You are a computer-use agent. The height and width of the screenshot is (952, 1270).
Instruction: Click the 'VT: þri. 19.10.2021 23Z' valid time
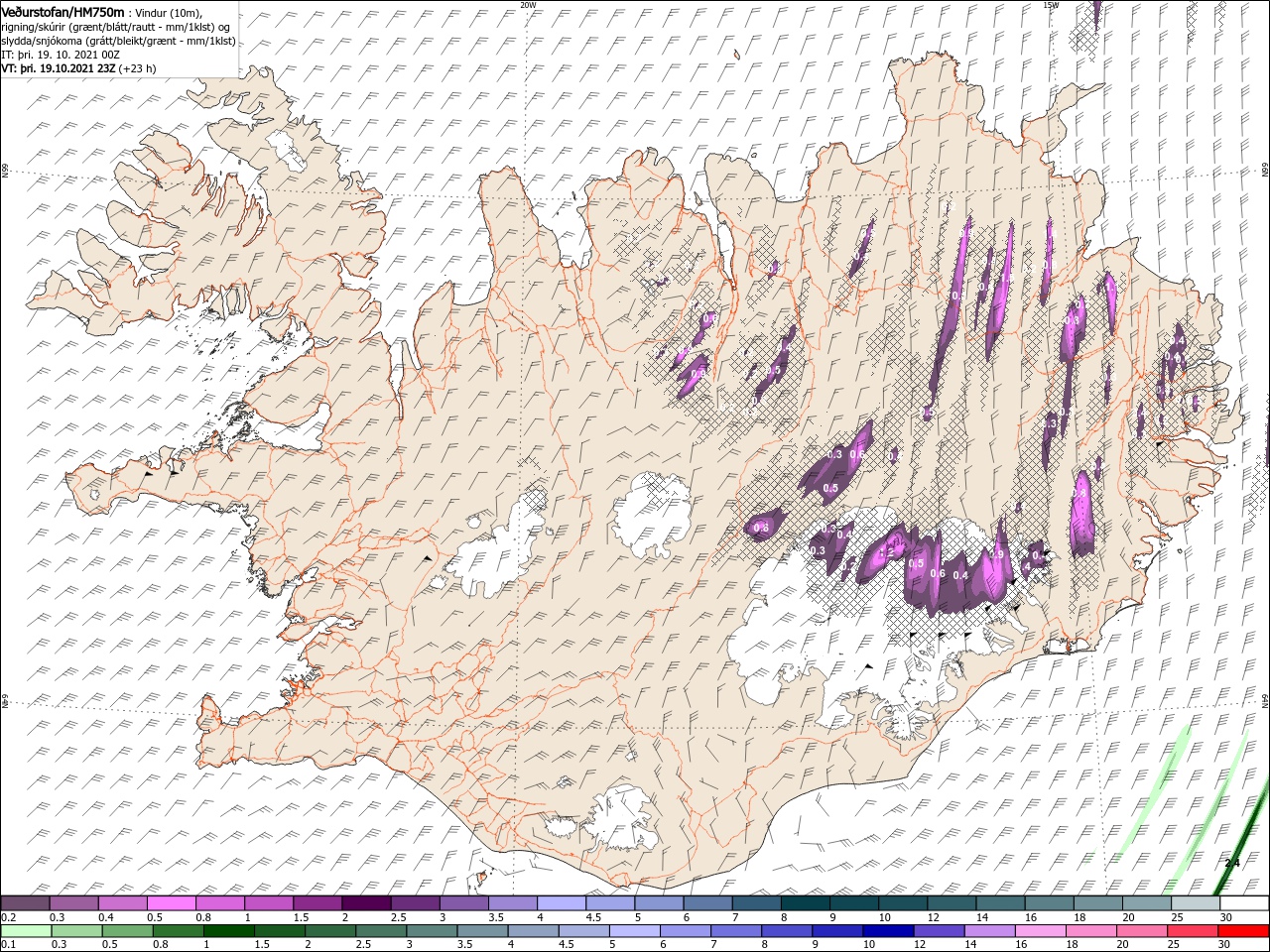coord(60,68)
